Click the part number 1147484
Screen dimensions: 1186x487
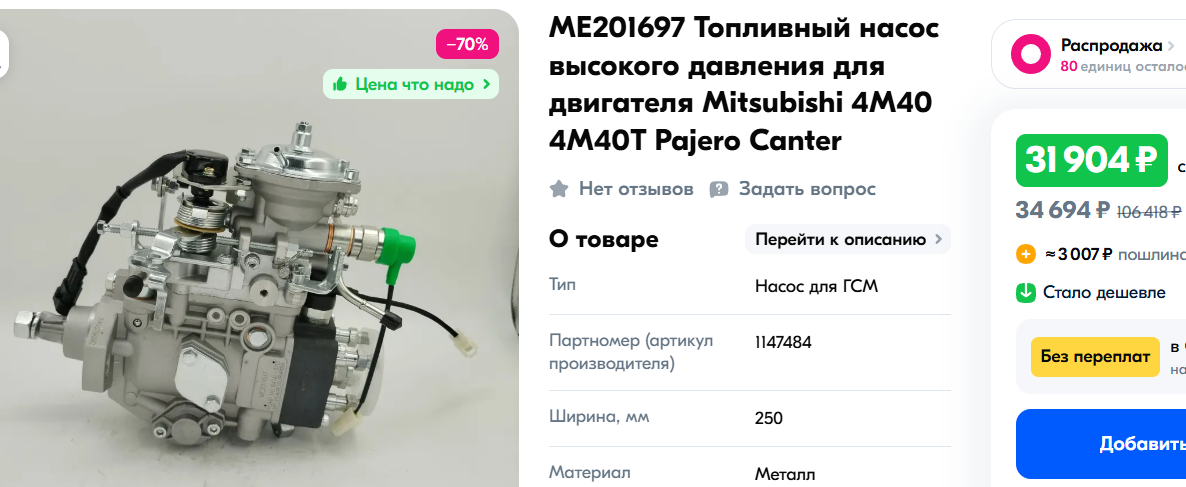pyautogui.click(x=783, y=342)
